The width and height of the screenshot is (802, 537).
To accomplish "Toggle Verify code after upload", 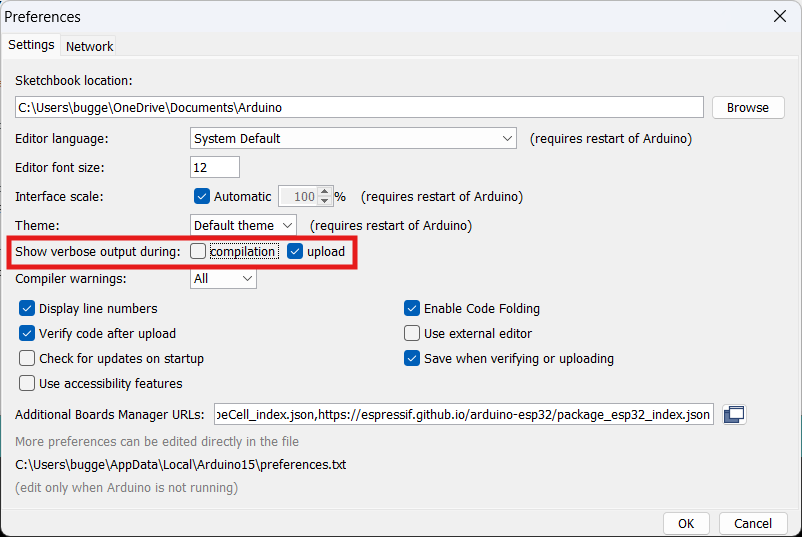I will click(x=27, y=333).
